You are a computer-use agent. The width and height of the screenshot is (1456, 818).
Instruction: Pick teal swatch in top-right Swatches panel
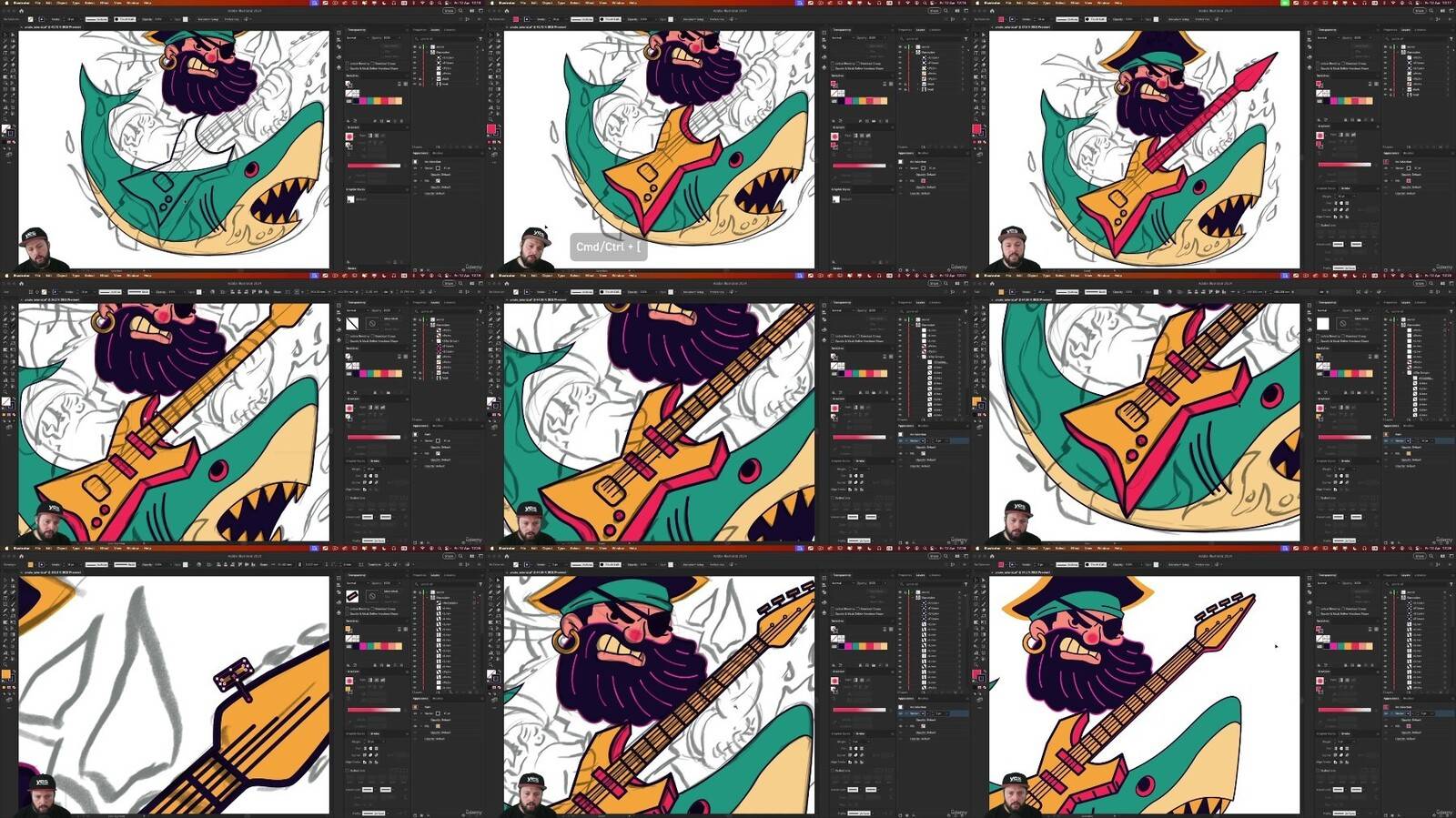pos(1341,100)
